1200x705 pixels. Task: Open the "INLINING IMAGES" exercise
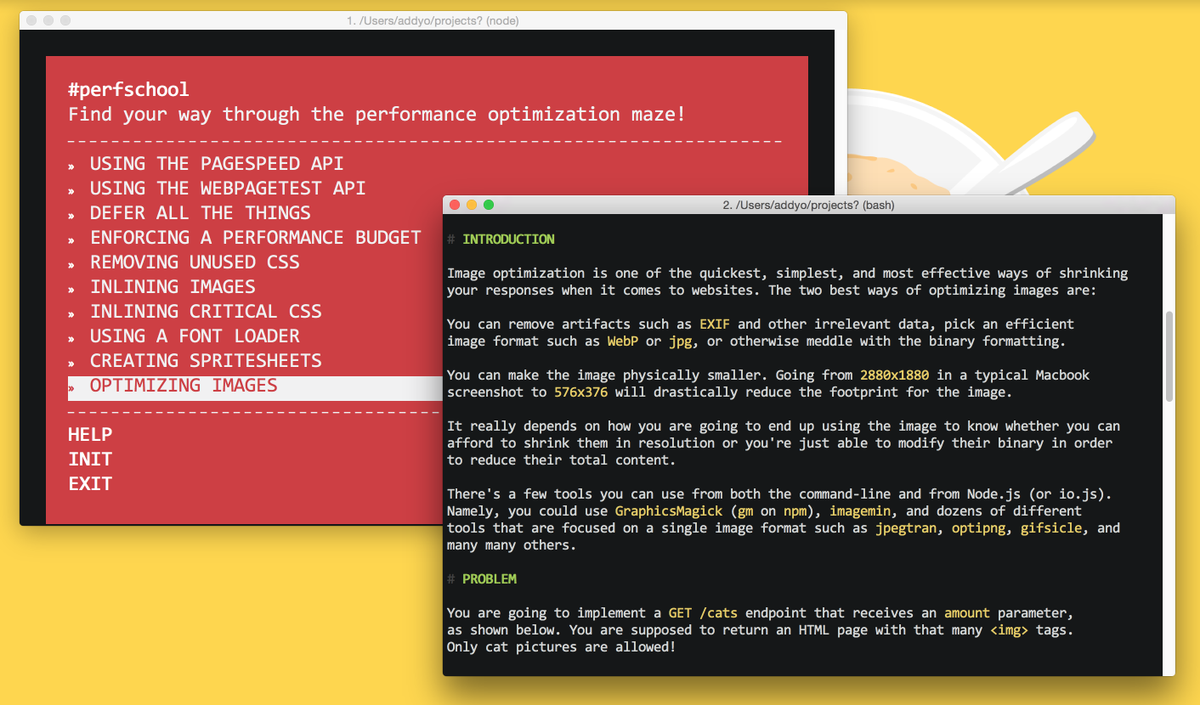click(x=173, y=286)
